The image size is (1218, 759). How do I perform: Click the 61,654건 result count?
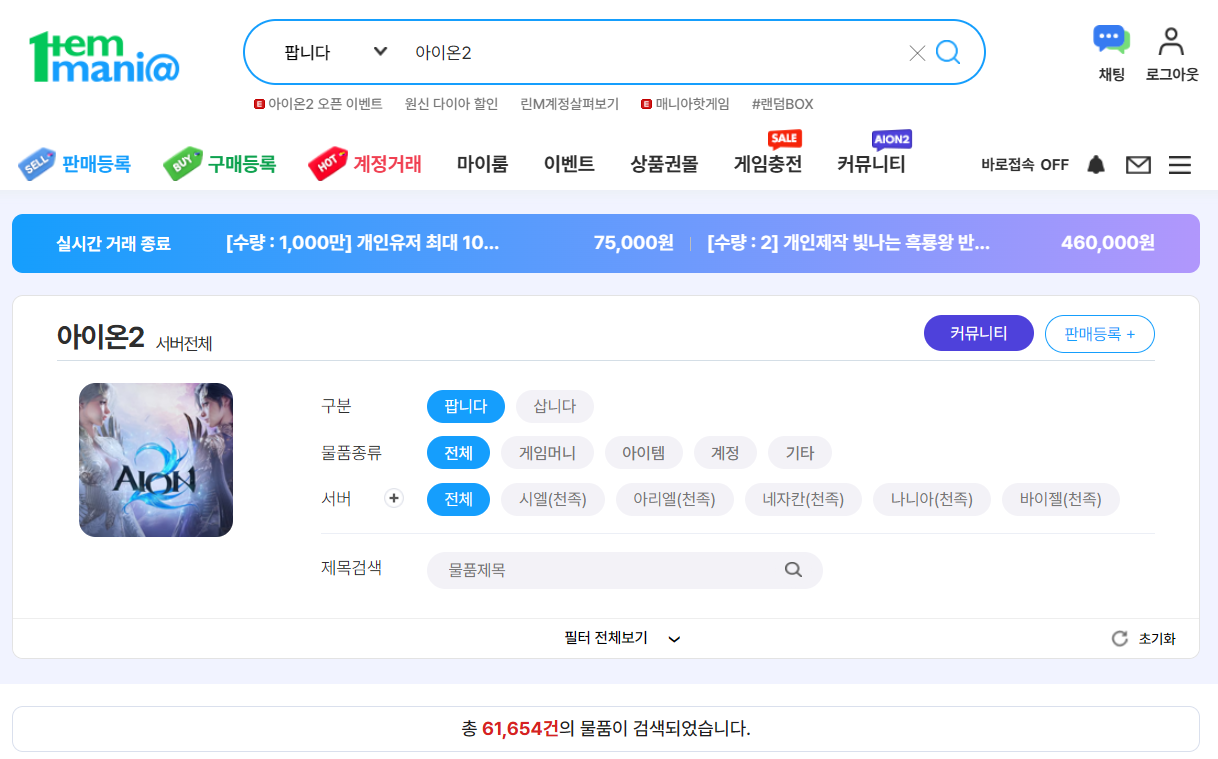coord(520,729)
